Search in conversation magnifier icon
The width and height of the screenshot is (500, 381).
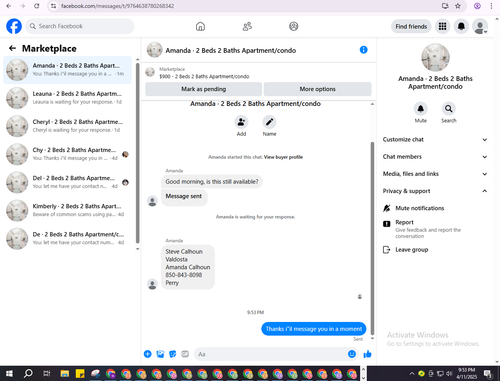click(449, 109)
